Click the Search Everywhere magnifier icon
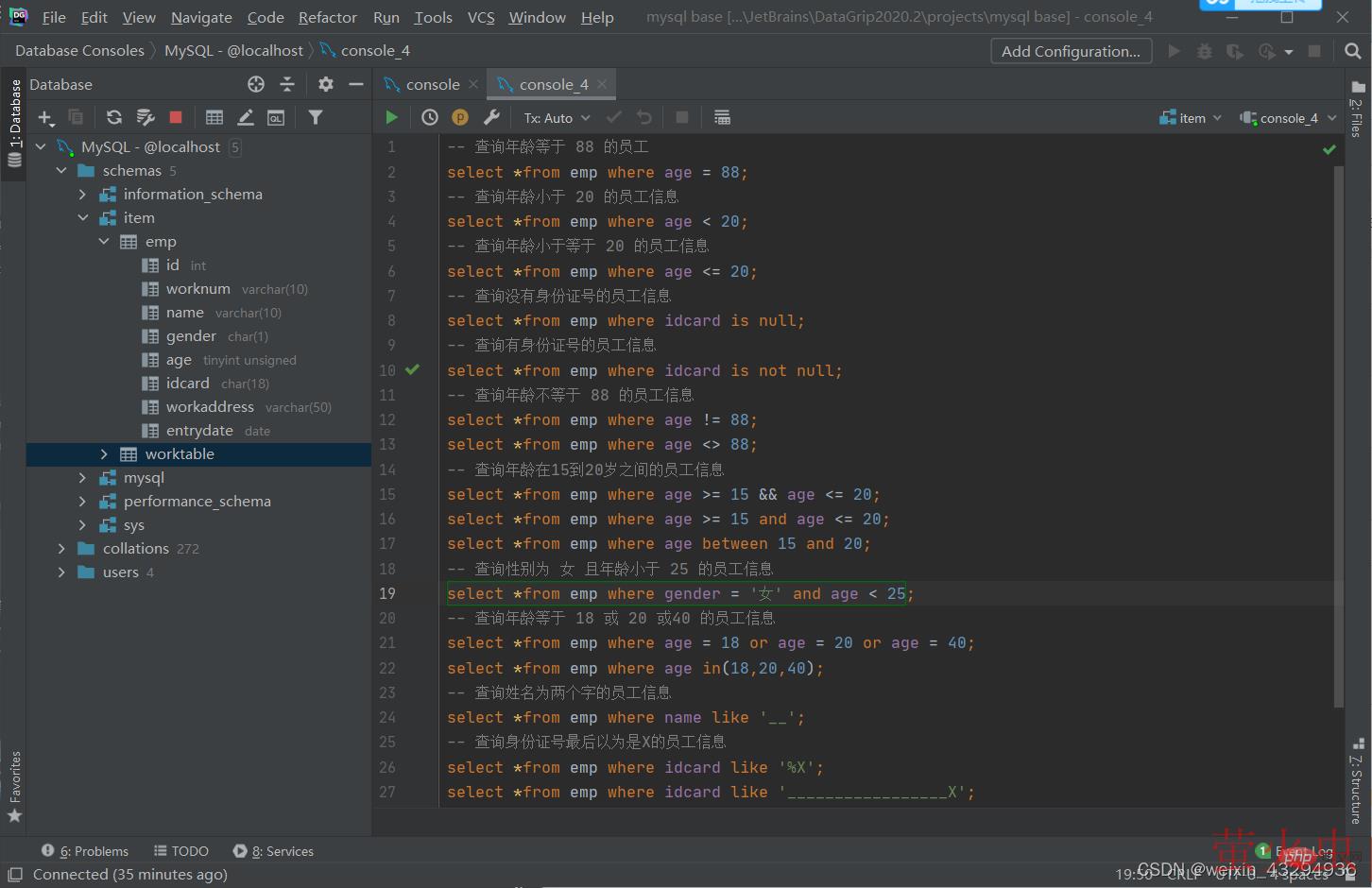This screenshot has width=1372, height=888. coord(1352,51)
